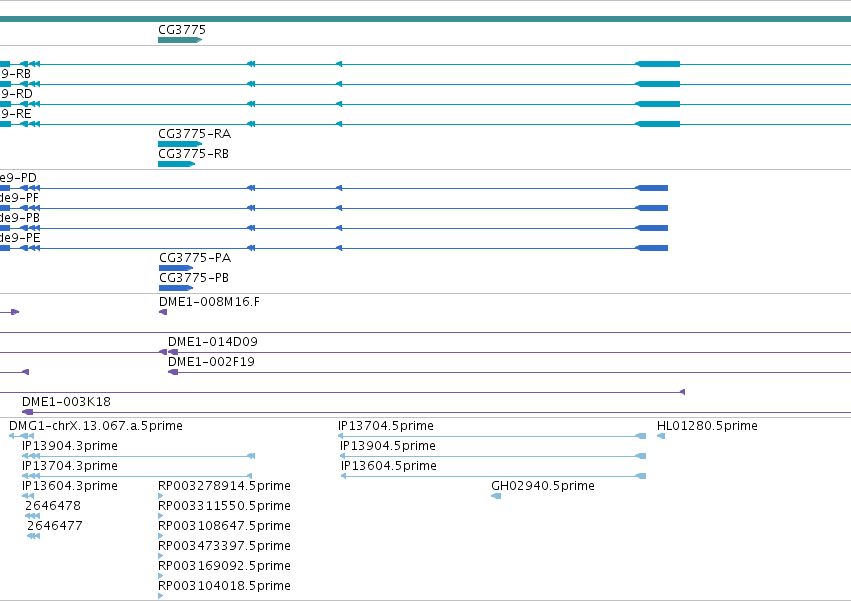This screenshot has width=851, height=601.
Task: Click the IP13904.3prime label
Action: 69,446
